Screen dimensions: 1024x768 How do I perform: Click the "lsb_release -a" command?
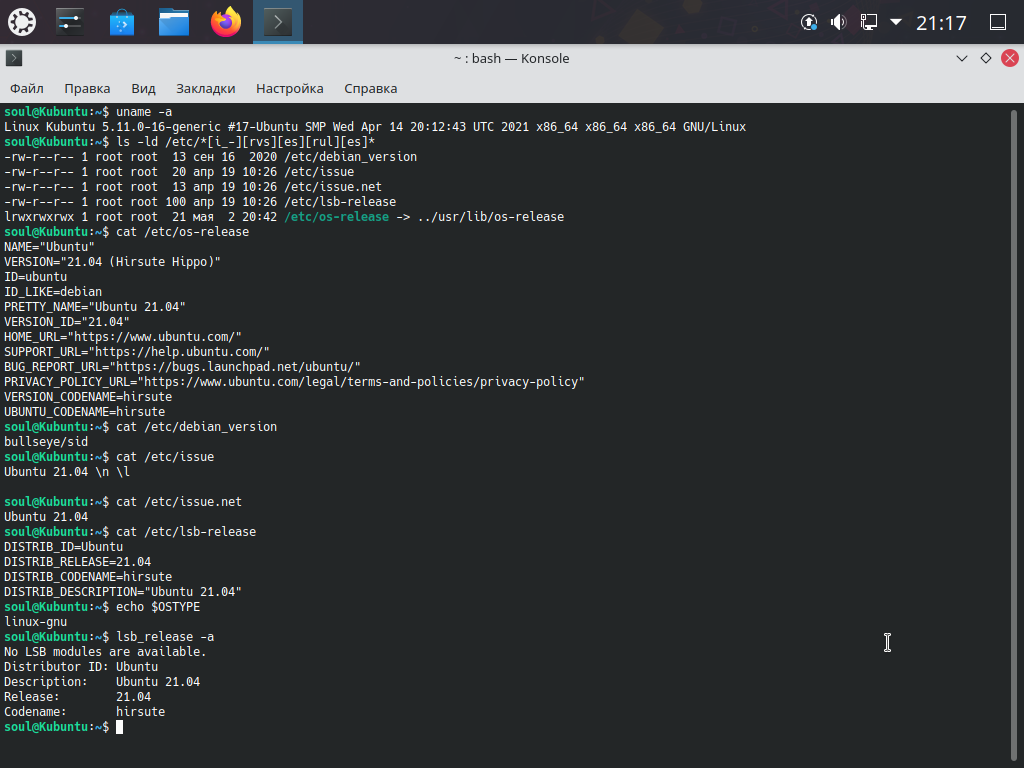click(x=165, y=637)
